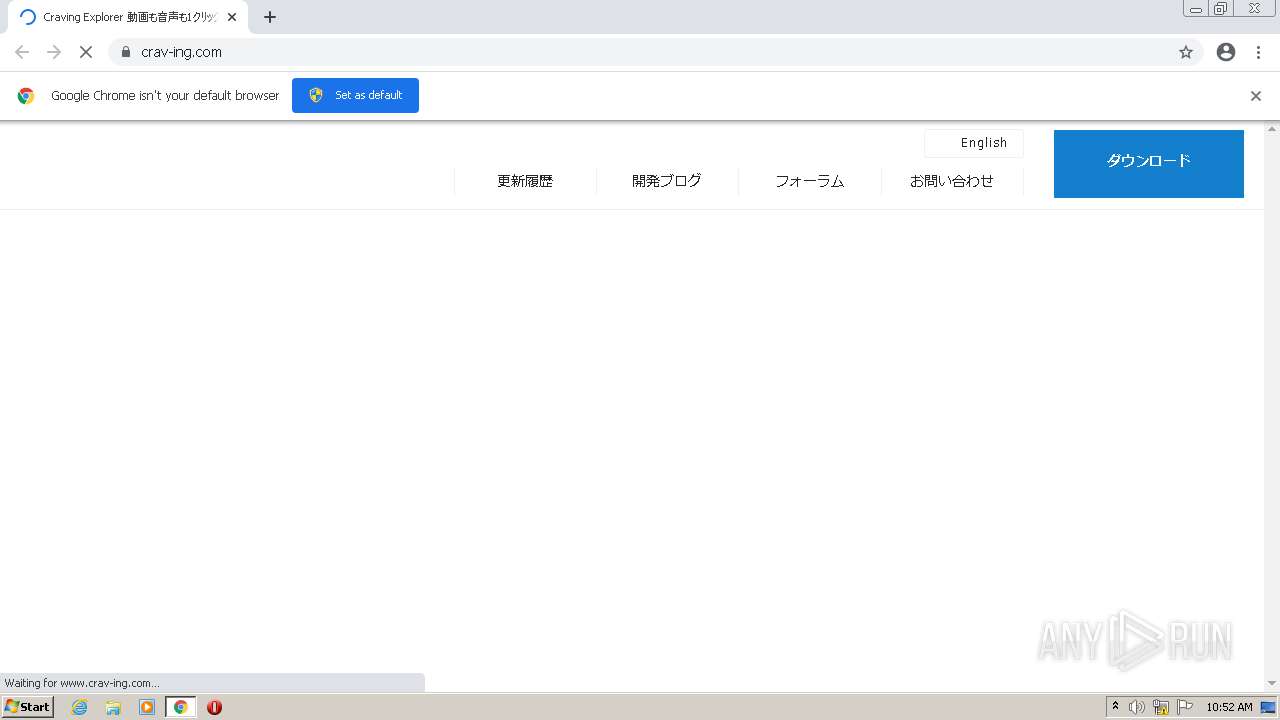The image size is (1280, 720).
Task: Launch Internet Explorer from the taskbar
Action: click(x=80, y=707)
